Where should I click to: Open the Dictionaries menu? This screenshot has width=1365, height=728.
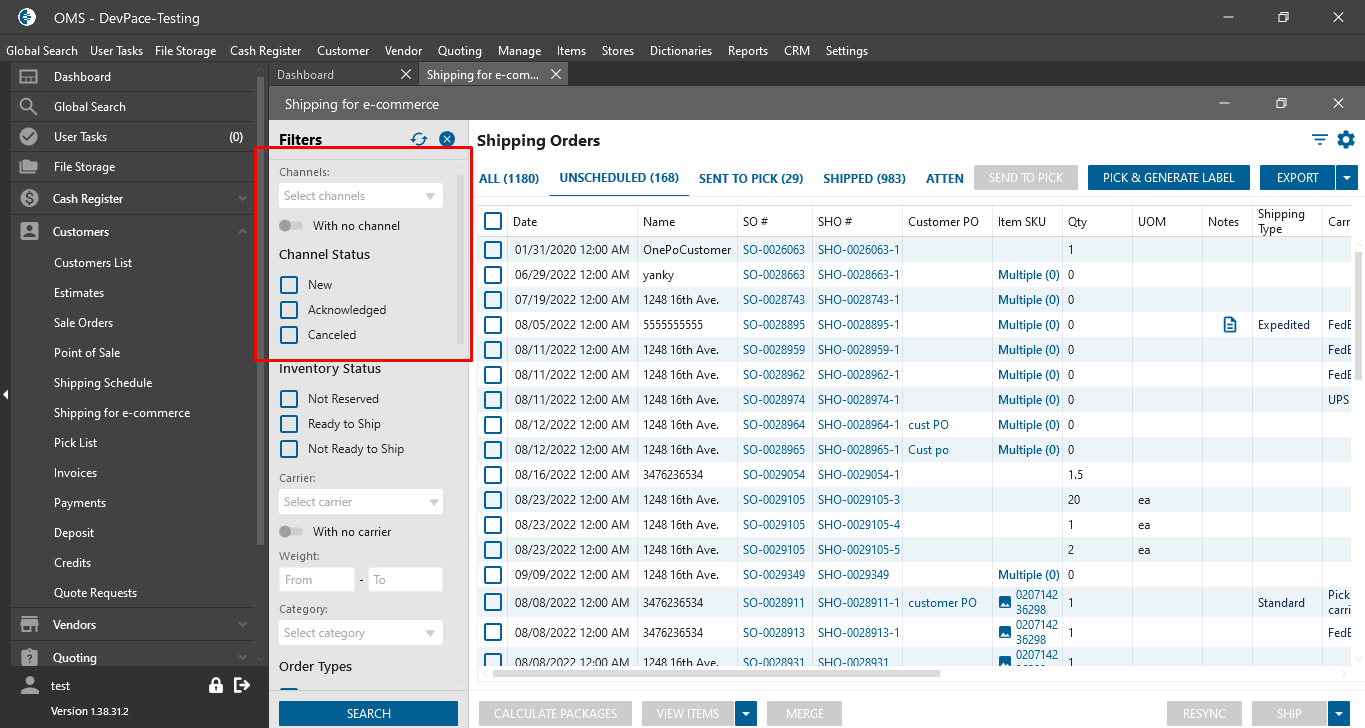pos(680,51)
